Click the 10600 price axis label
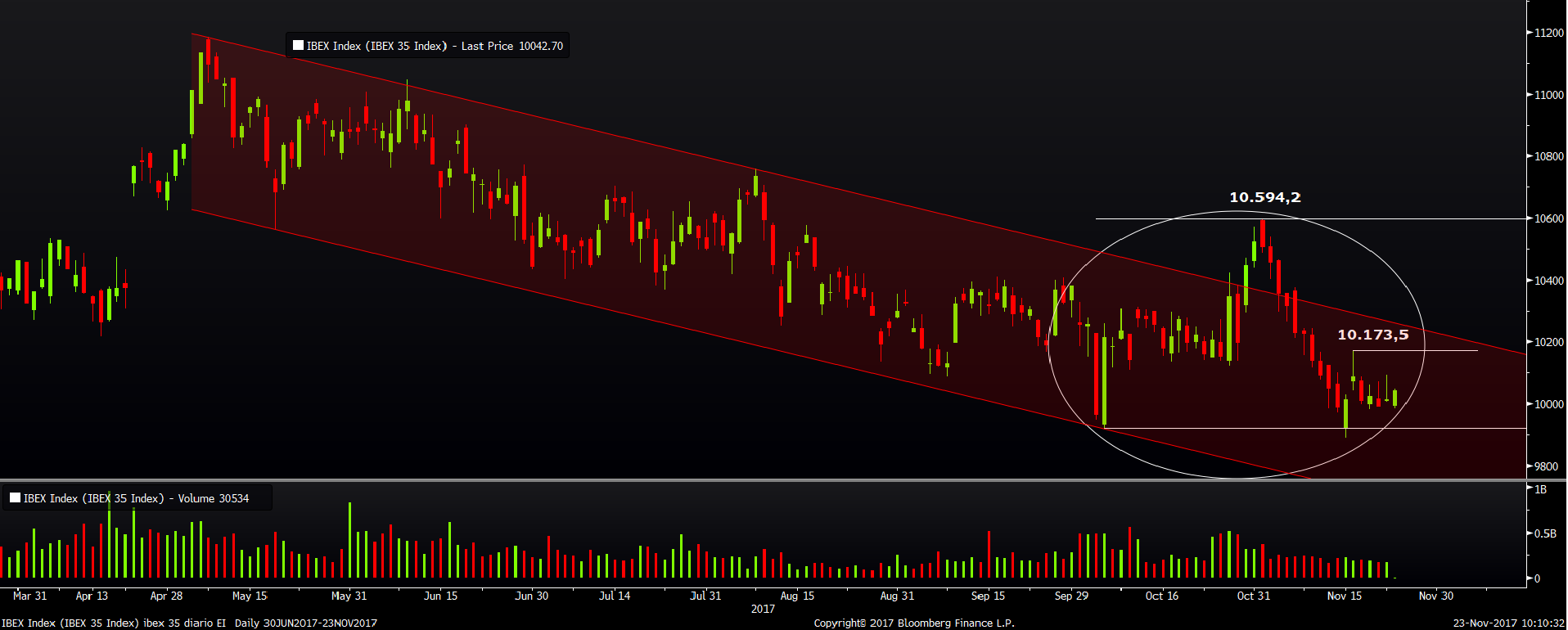This screenshot has width=1568, height=630. point(1549,218)
